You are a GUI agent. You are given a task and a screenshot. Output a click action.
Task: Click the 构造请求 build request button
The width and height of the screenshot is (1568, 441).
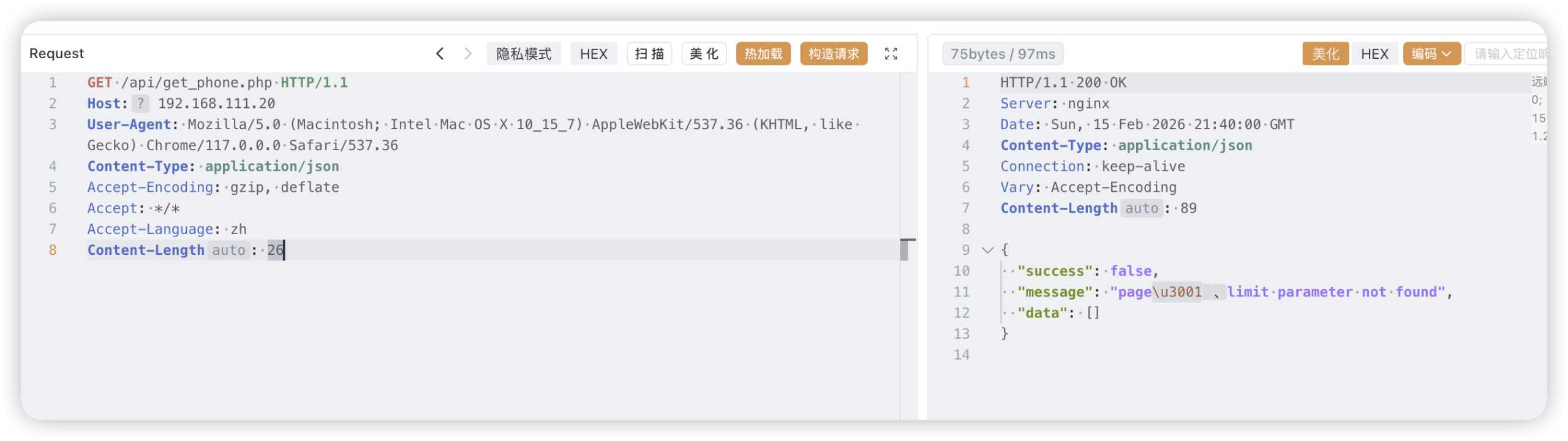tap(834, 54)
